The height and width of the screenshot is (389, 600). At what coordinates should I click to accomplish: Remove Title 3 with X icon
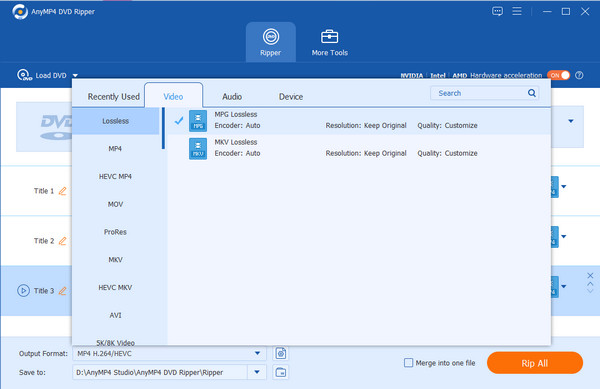[590, 275]
